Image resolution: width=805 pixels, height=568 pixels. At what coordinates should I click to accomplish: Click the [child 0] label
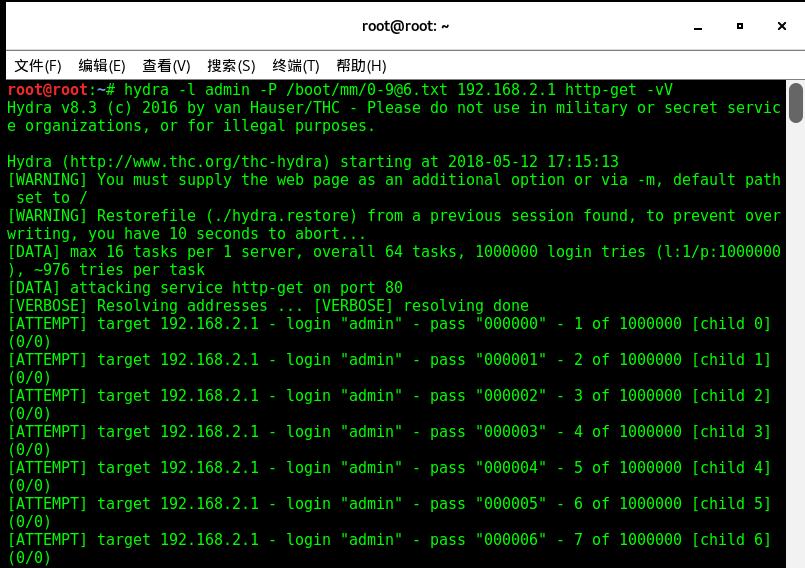tap(731, 324)
